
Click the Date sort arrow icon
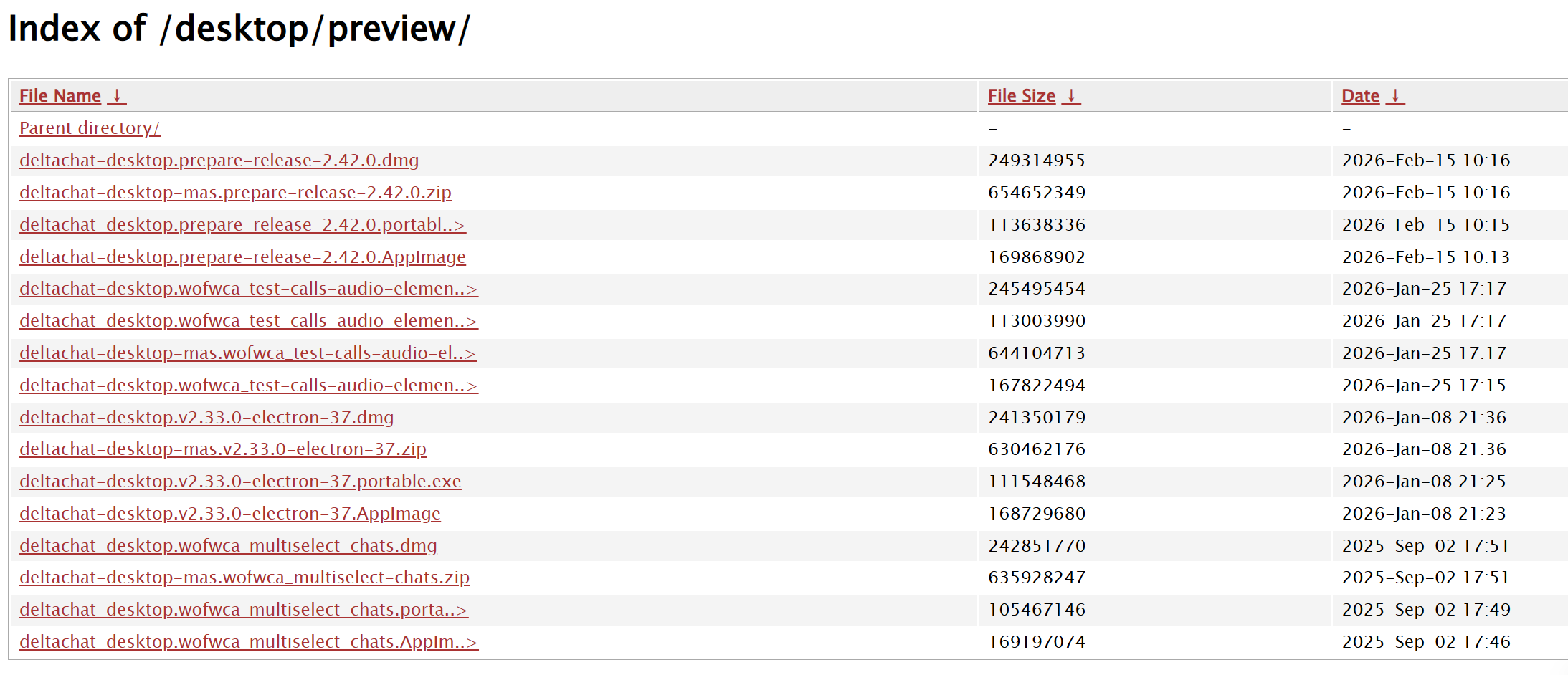[x=1395, y=96]
